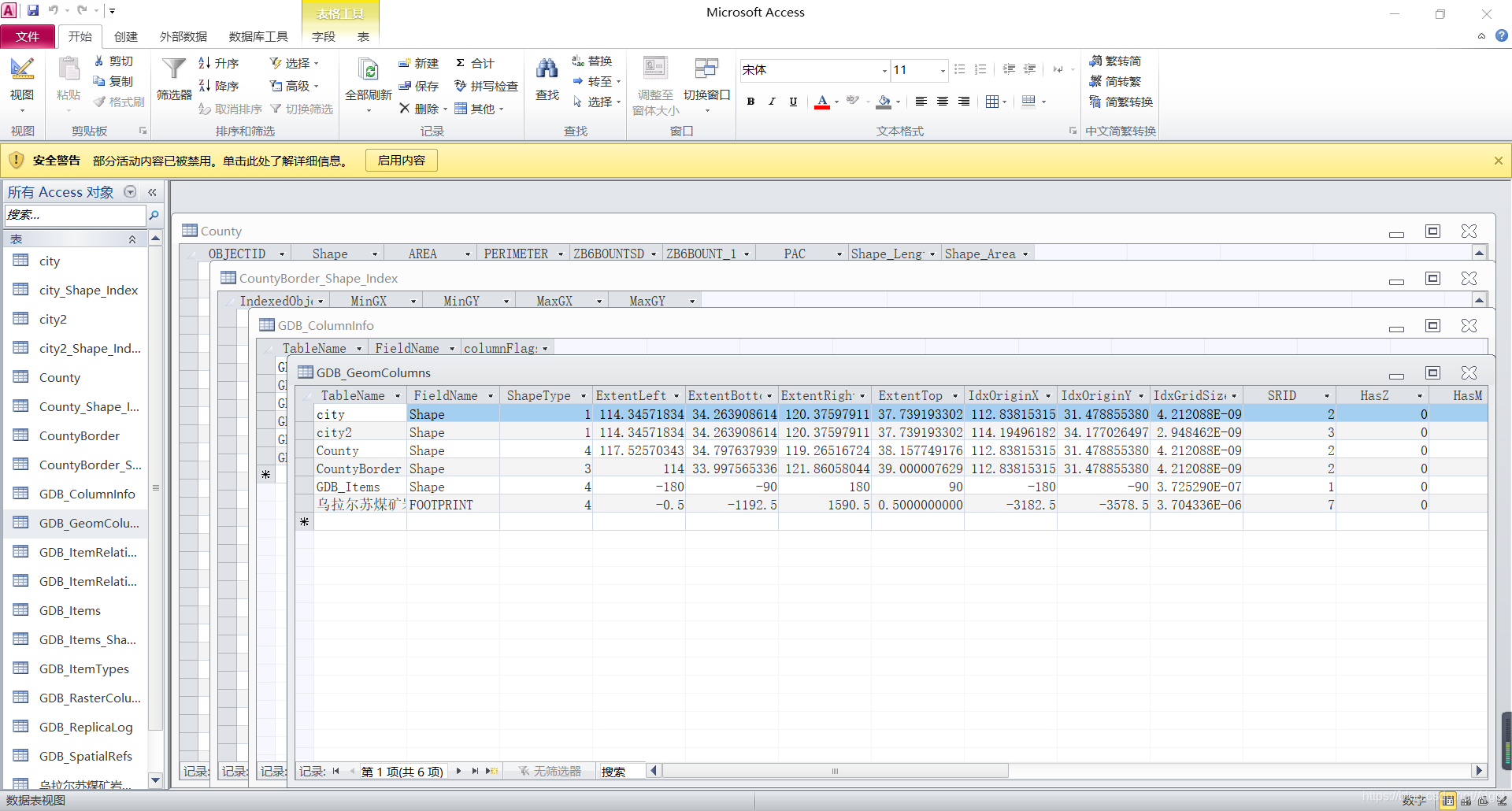Align text right in text format group
This screenshot has height=811, width=1512.
[963, 102]
